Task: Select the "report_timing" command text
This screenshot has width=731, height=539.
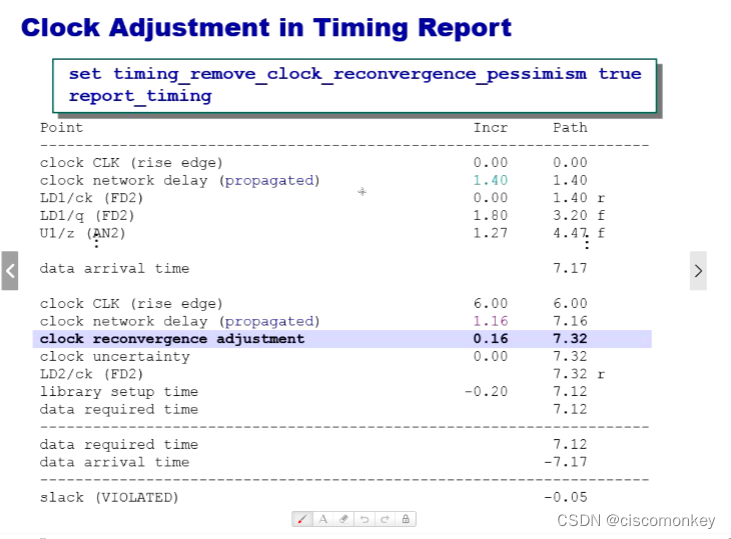Action: pyautogui.click(x=140, y=96)
